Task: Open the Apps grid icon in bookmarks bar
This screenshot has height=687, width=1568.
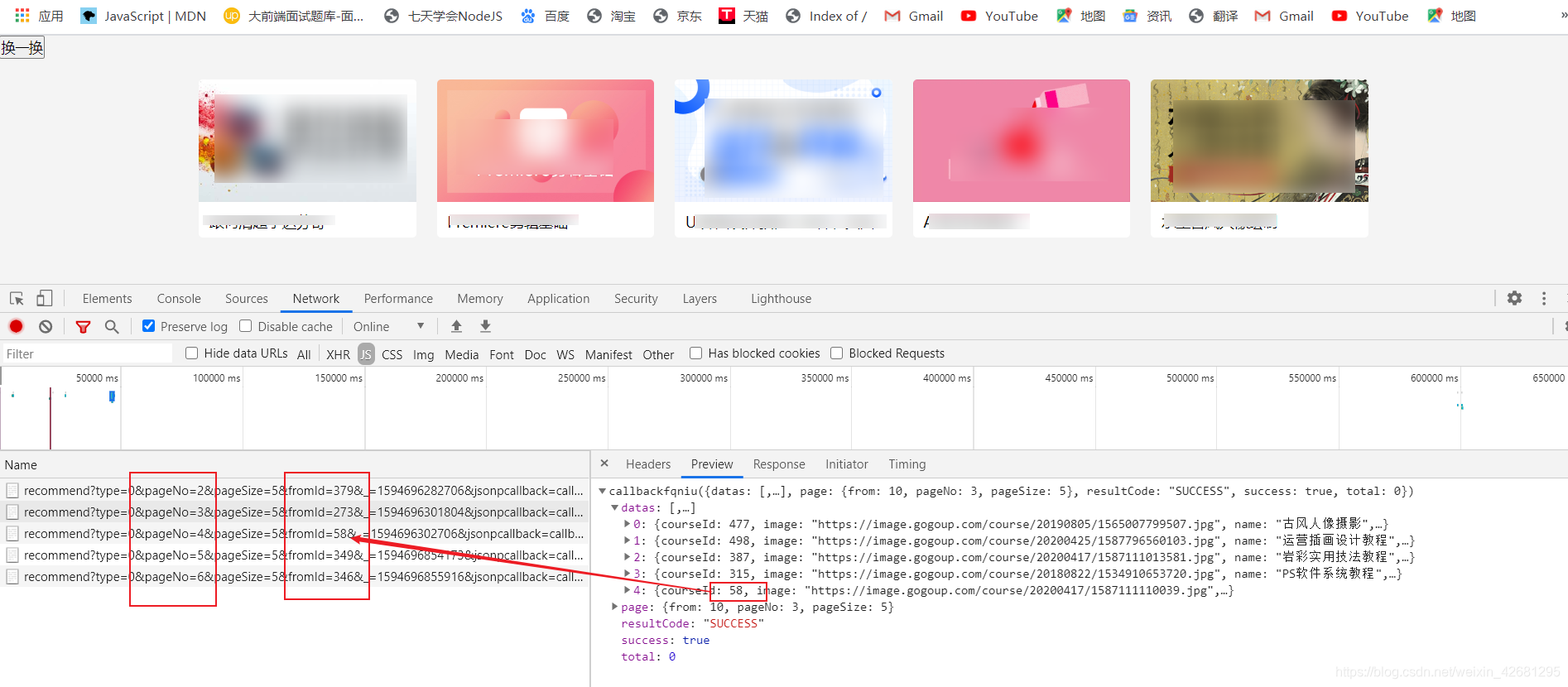Action: pos(22,16)
